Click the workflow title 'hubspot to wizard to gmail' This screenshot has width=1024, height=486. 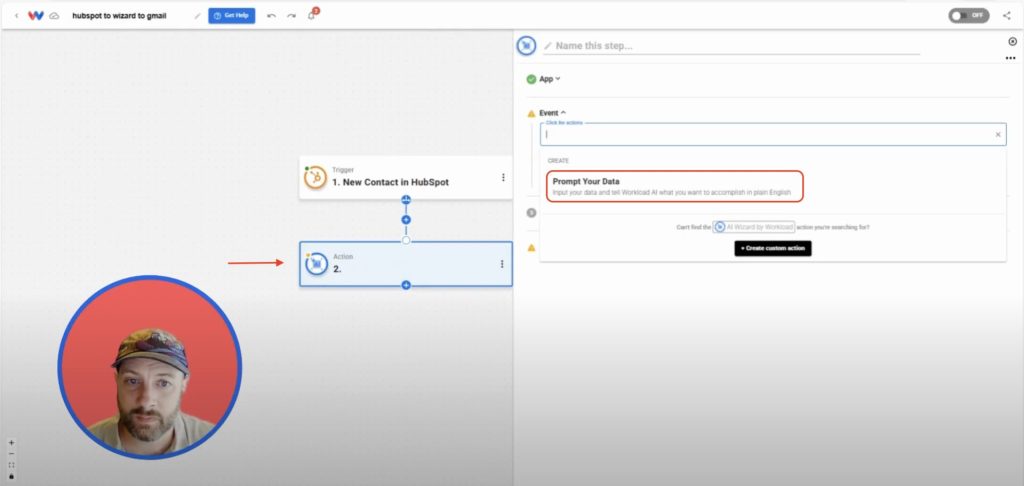point(120,16)
